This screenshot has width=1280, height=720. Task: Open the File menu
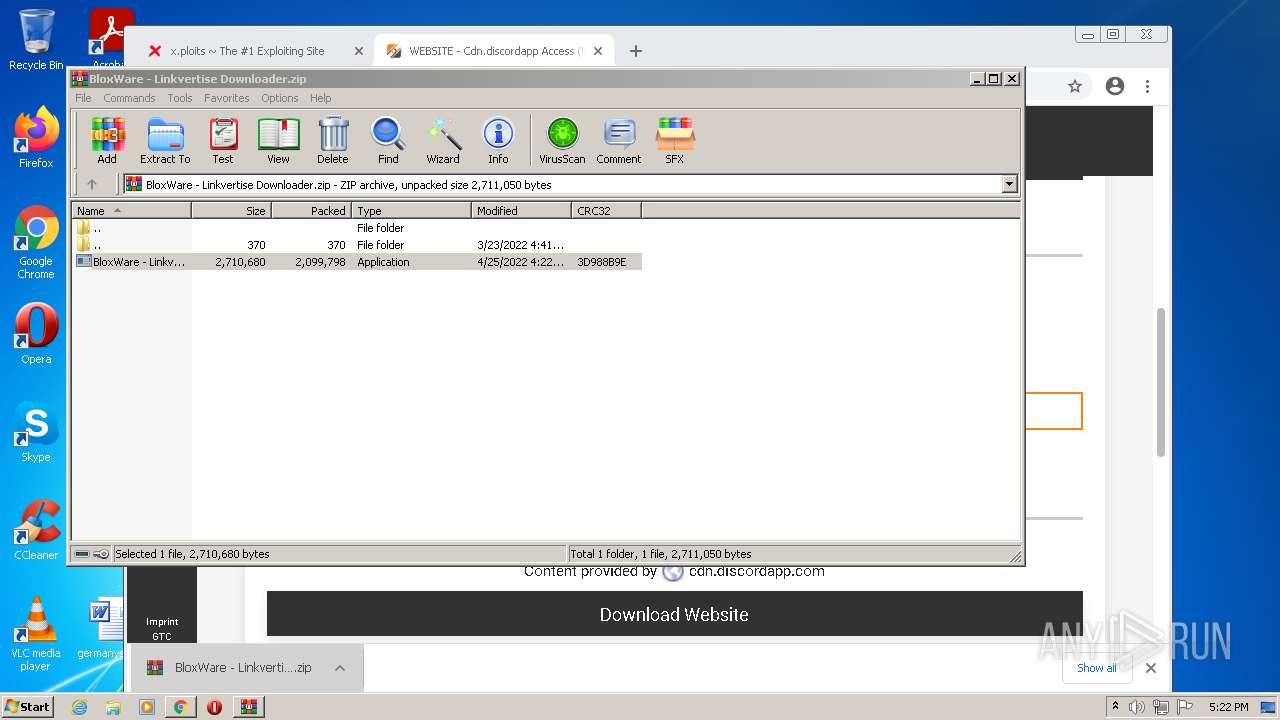83,98
